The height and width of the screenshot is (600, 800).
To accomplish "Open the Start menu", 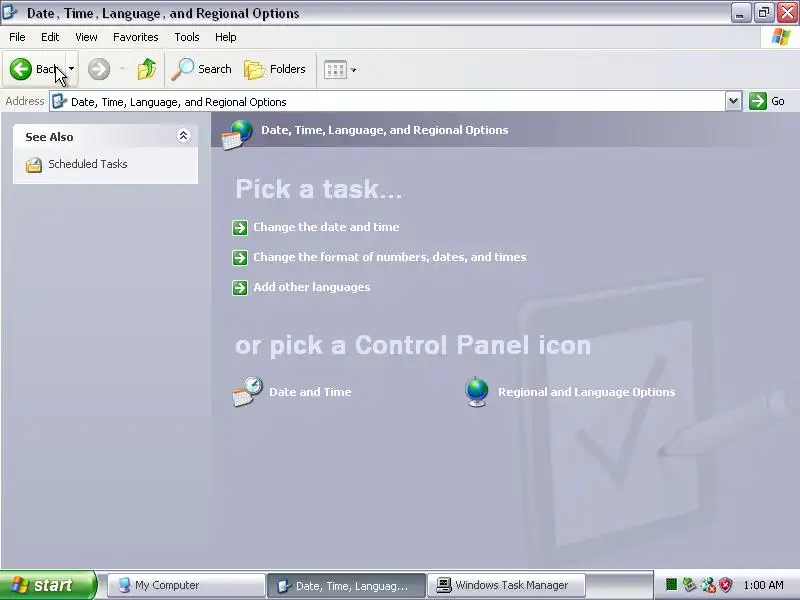I will tap(48, 585).
